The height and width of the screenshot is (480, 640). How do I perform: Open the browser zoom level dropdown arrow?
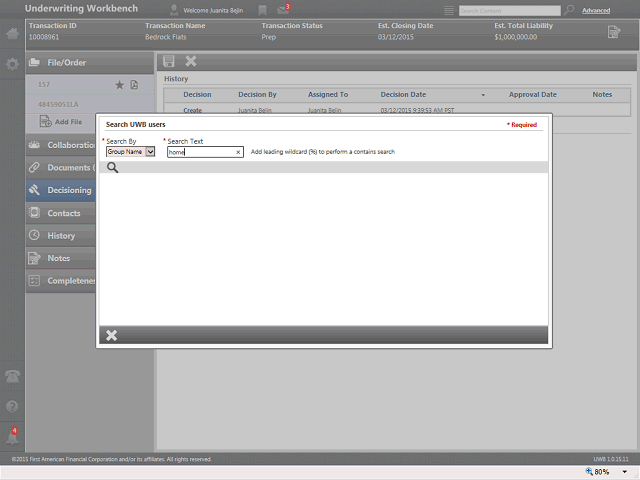point(624,472)
